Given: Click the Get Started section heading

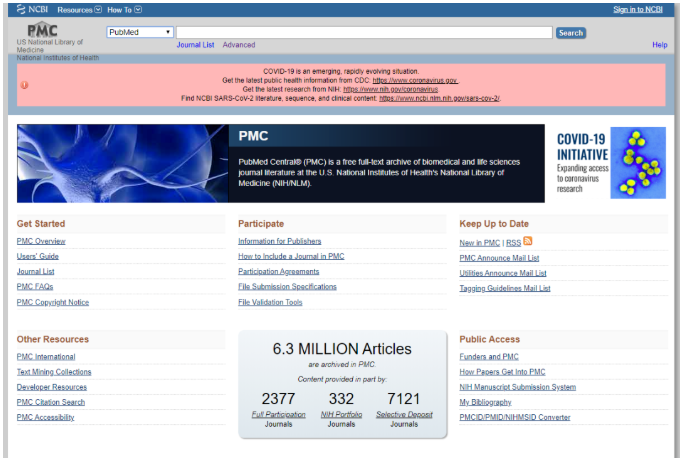Looking at the screenshot, I should pos(41,224).
